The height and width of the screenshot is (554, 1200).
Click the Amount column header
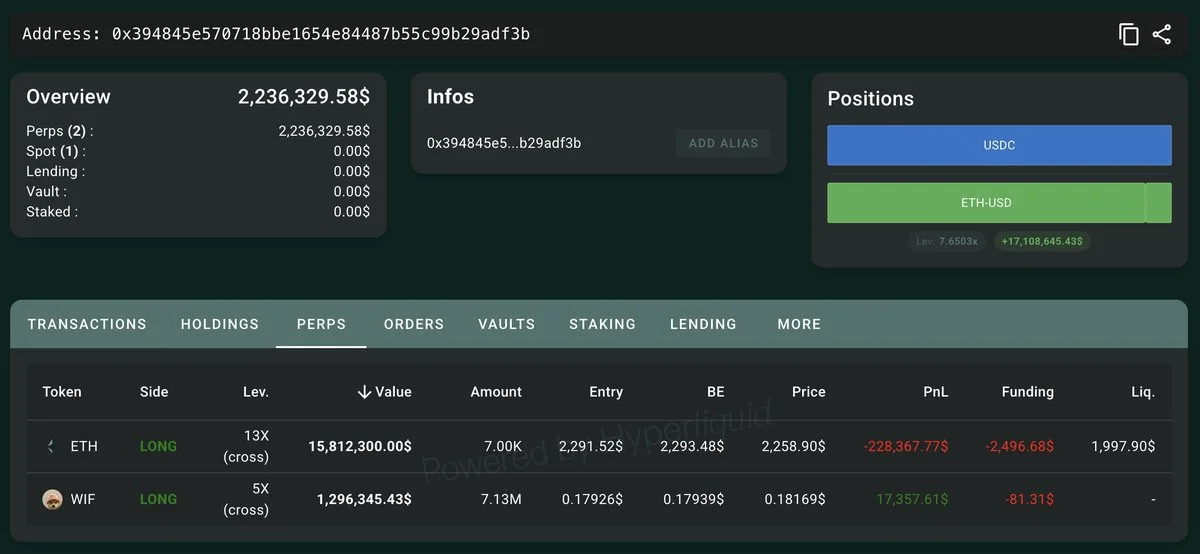point(496,392)
